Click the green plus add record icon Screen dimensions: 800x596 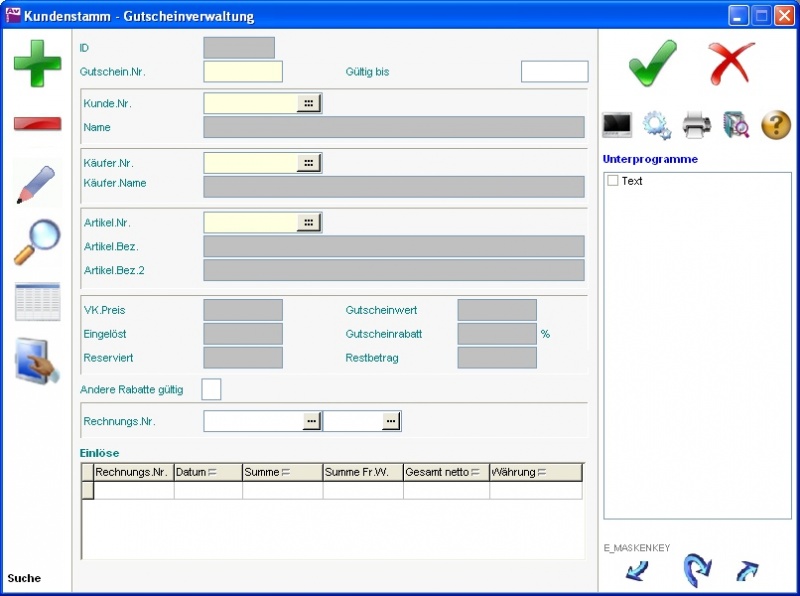click(37, 63)
